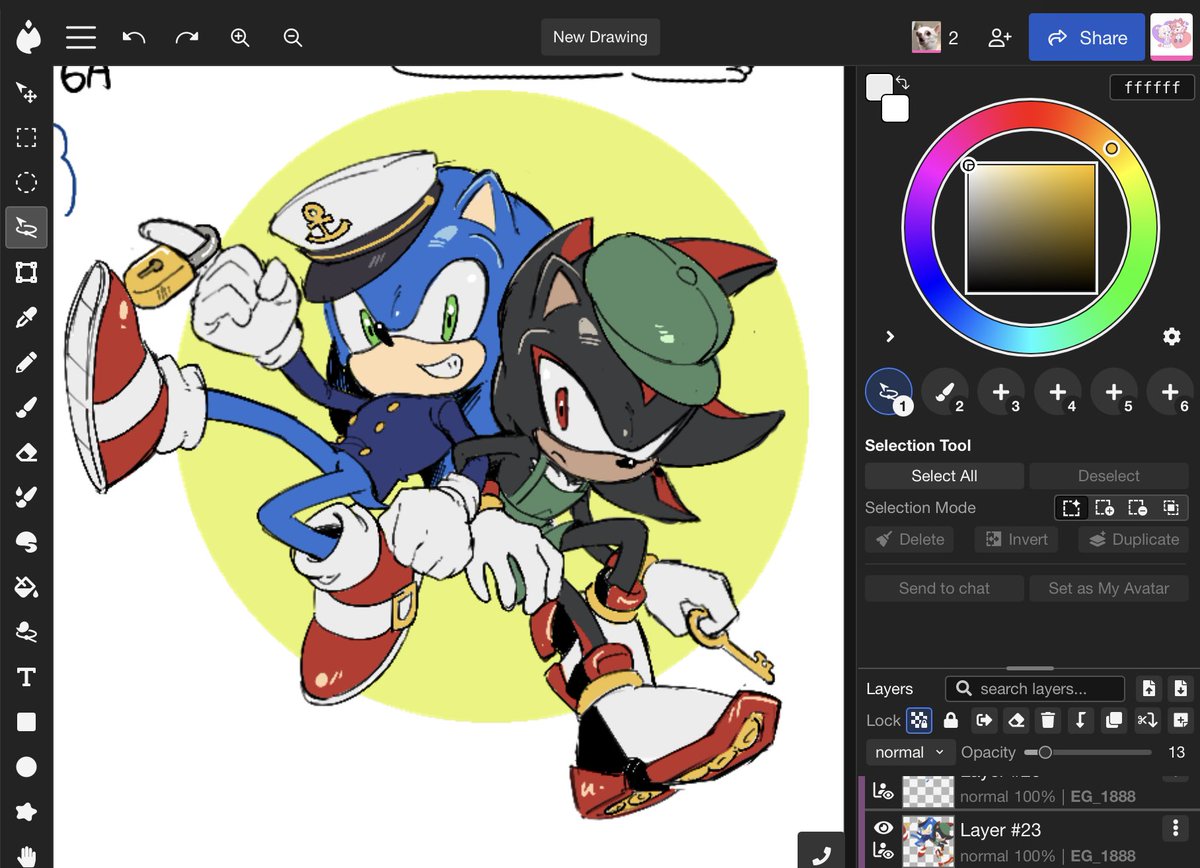Screen dimensions: 1200x868
Task: Select the Star shape tool
Action: point(26,811)
